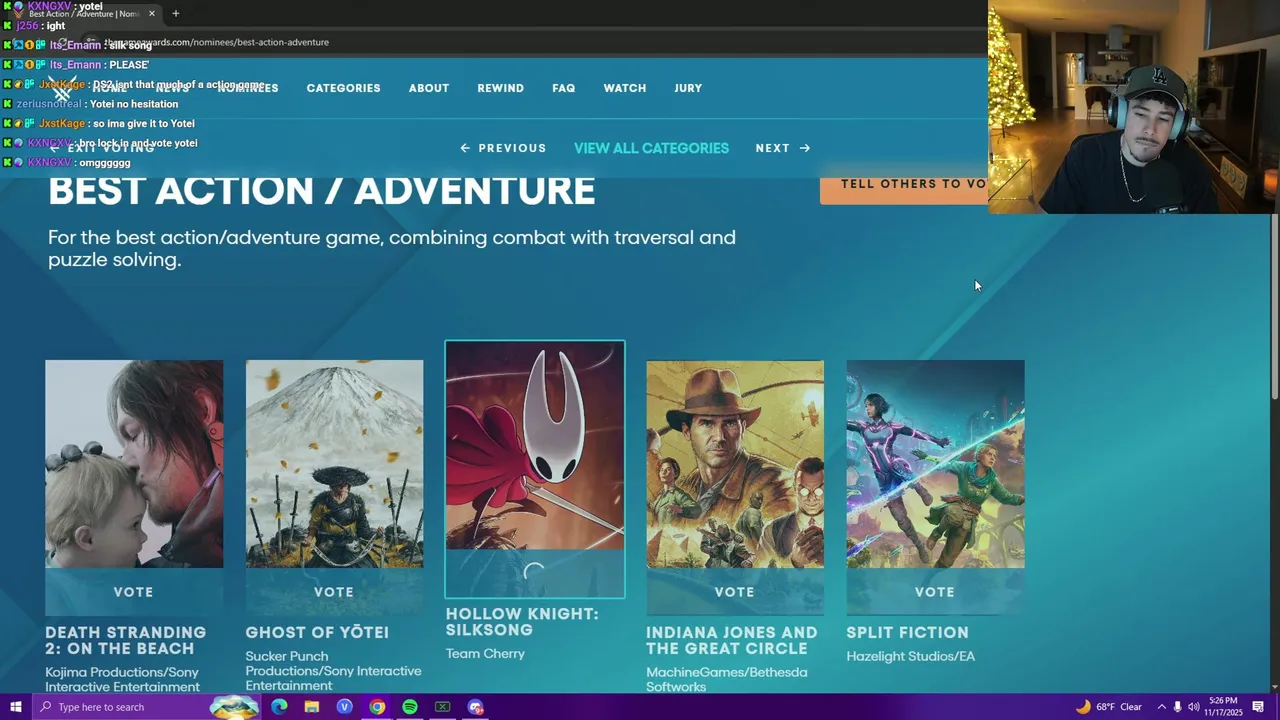The height and width of the screenshot is (720, 1280).
Task: Click the browser address bar URL
Action: coord(215,42)
